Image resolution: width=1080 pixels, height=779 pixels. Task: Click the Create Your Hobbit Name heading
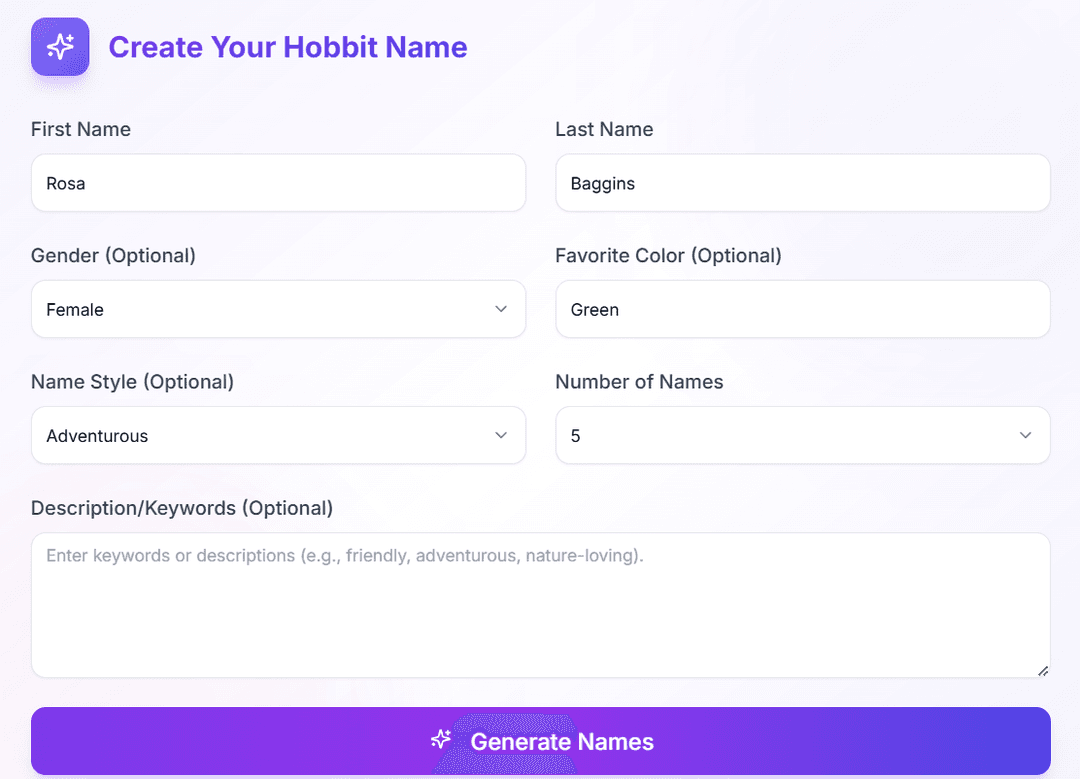[x=287, y=47]
